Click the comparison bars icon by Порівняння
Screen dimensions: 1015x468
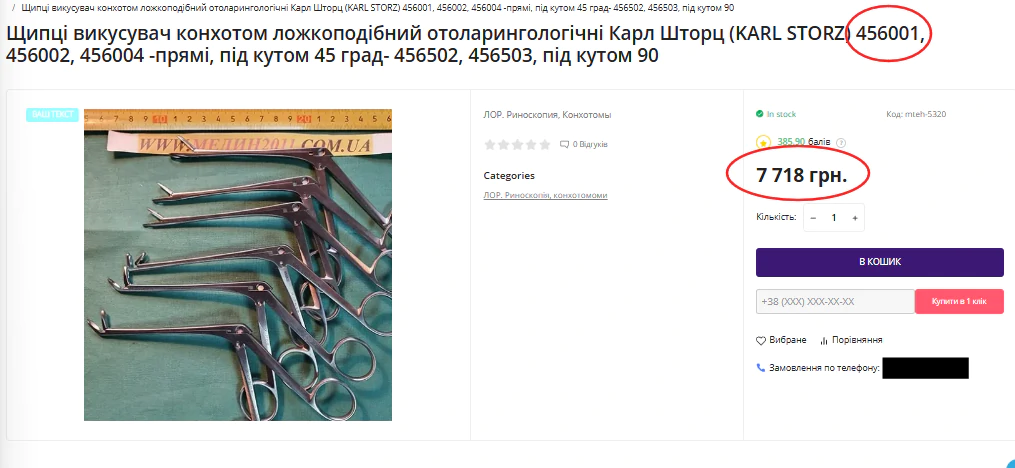tap(824, 340)
